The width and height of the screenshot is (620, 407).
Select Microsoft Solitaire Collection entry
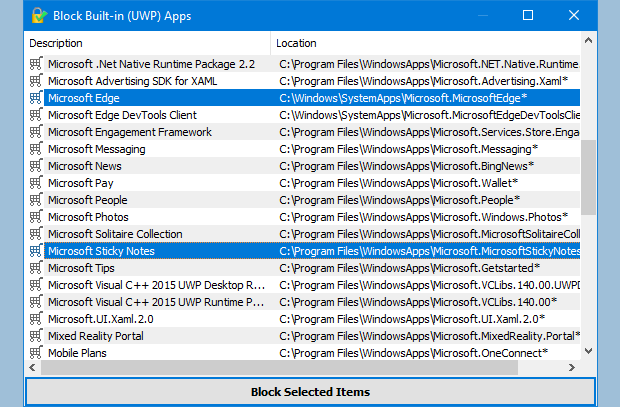pyautogui.click(x=115, y=234)
